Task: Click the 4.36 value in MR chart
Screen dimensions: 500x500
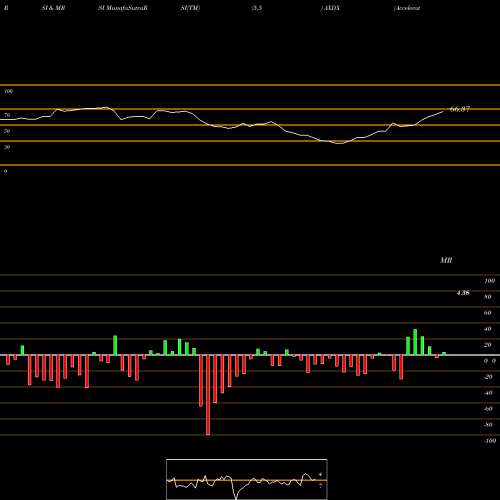Action: coord(463,293)
